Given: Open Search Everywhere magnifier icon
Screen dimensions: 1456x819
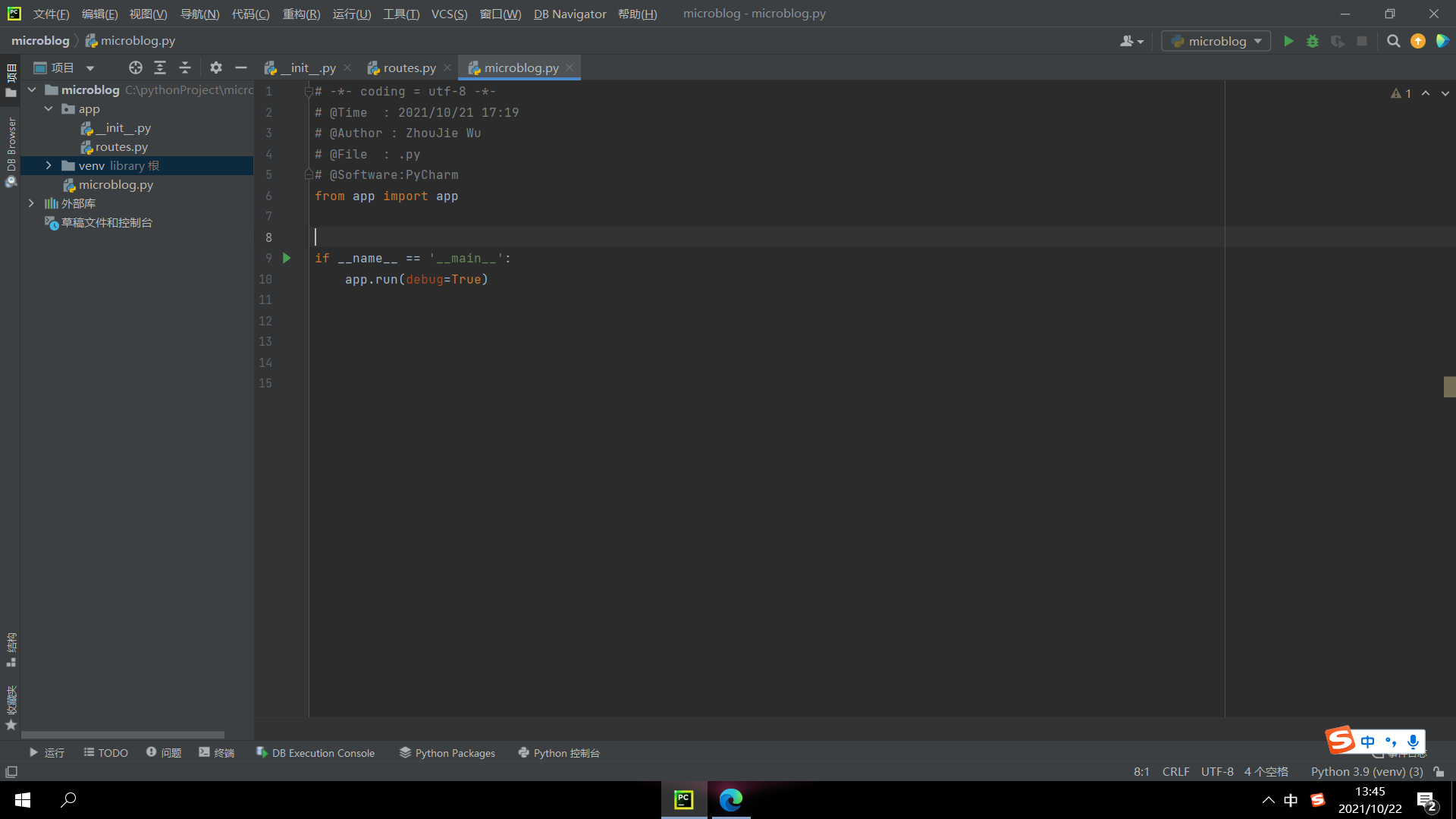Looking at the screenshot, I should point(1393,42).
